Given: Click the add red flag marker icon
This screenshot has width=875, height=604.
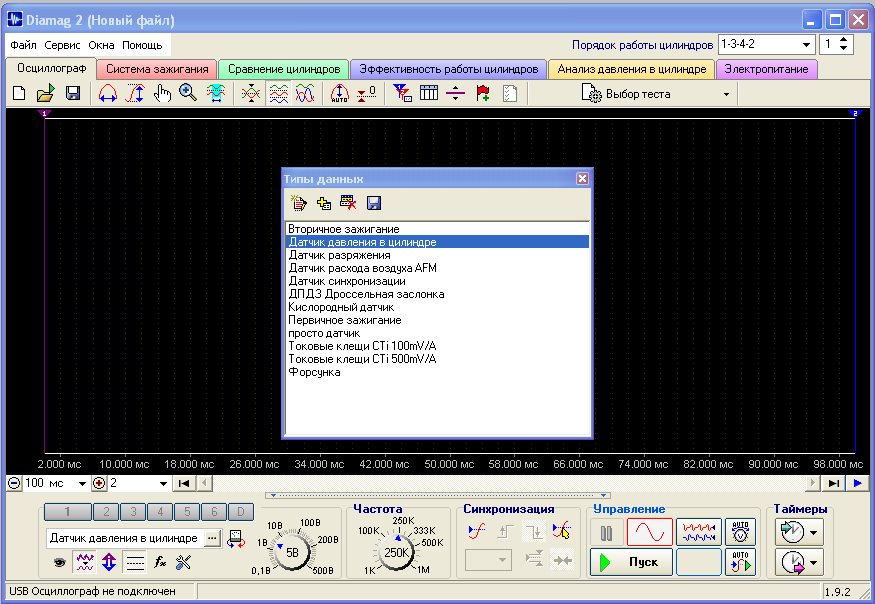Looking at the screenshot, I should pyautogui.click(x=483, y=93).
